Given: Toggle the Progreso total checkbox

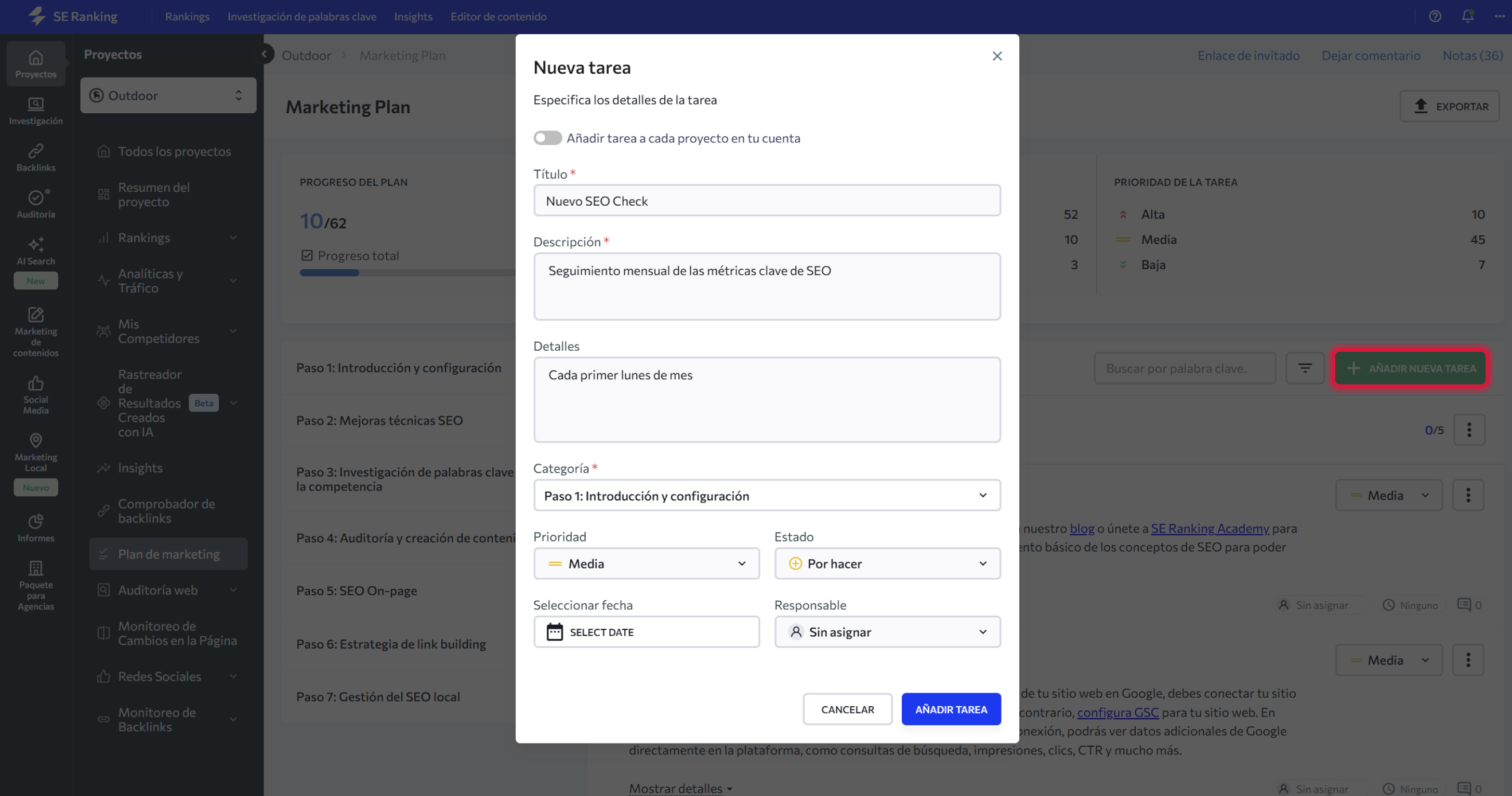Looking at the screenshot, I should [x=306, y=255].
